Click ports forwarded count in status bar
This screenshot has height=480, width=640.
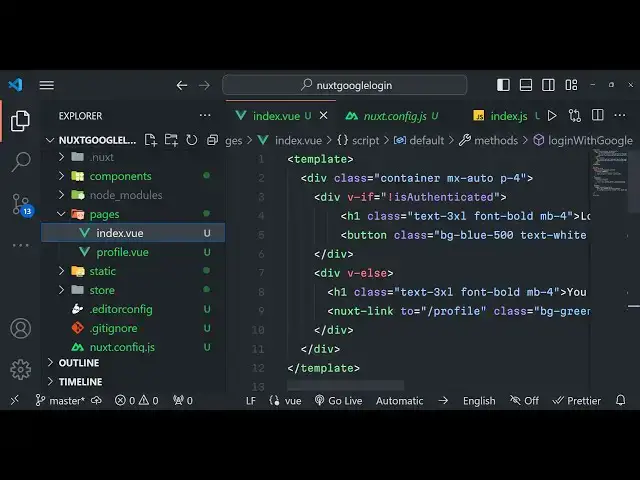point(182,400)
